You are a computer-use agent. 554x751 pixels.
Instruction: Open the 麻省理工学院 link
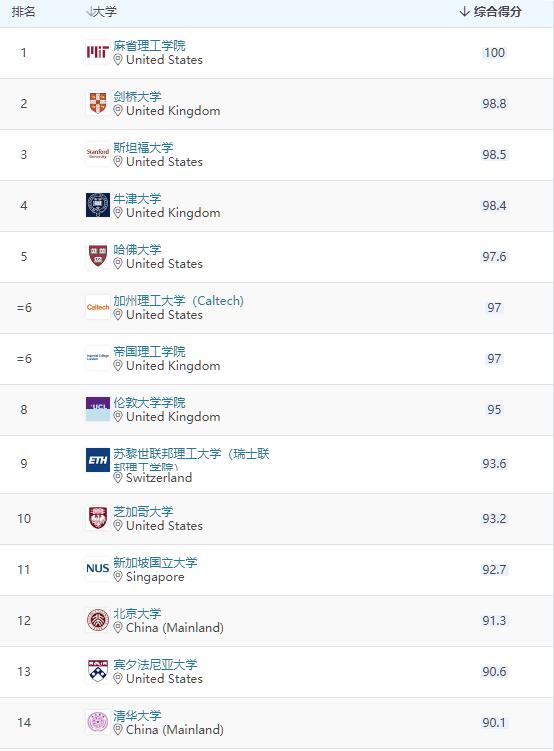[149, 46]
